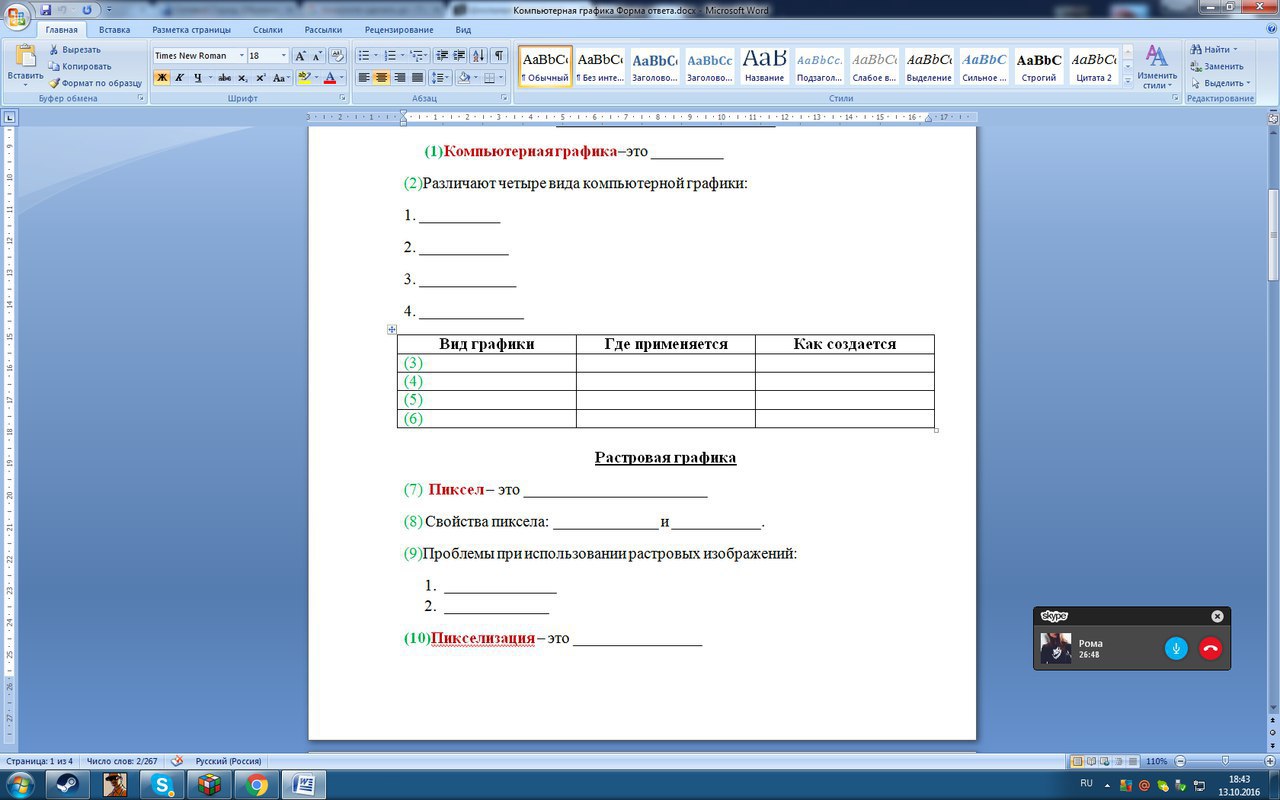Open Steam from the taskbar
The height and width of the screenshot is (800, 1280).
pos(67,785)
